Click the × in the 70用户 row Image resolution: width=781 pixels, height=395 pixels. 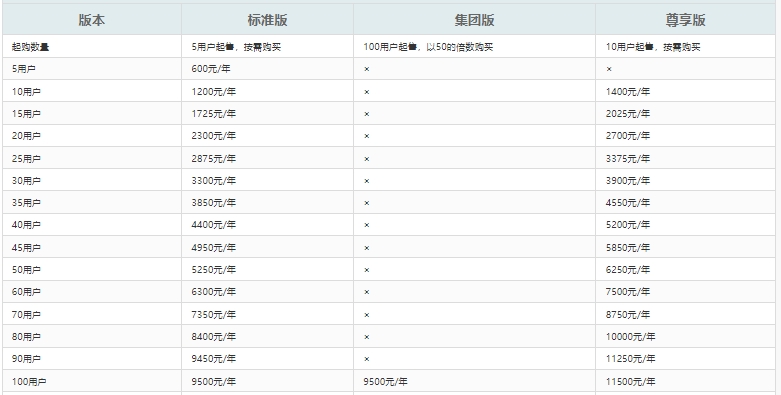(x=367, y=315)
